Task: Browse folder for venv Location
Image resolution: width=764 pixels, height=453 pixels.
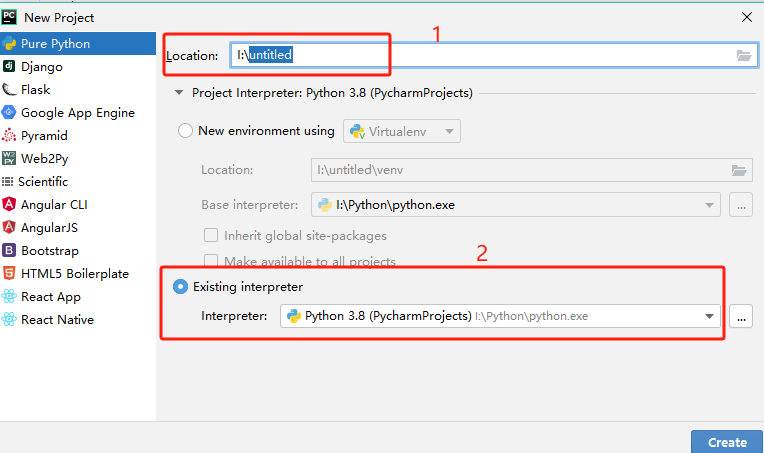Action: point(739,170)
